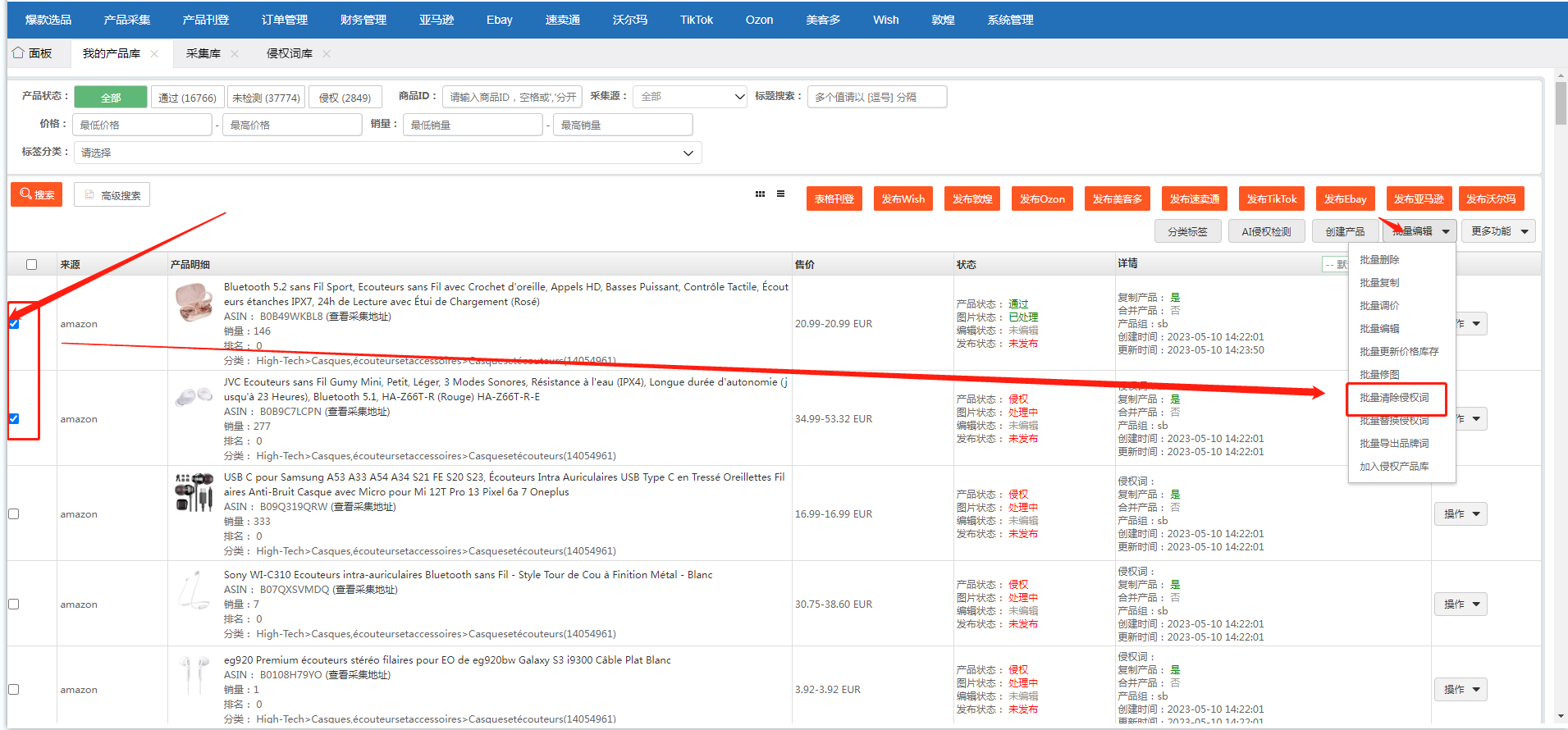Close the 我的产品库 tab
This screenshot has width=1568, height=730.
coord(154,54)
